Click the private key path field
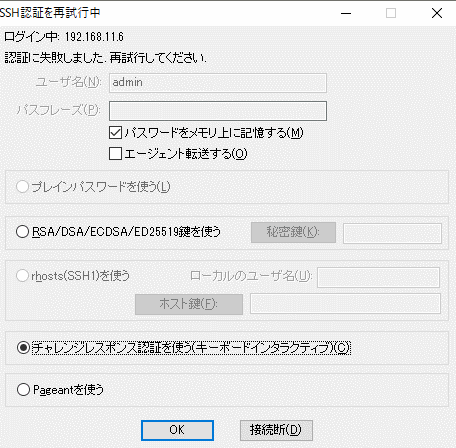 392,233
